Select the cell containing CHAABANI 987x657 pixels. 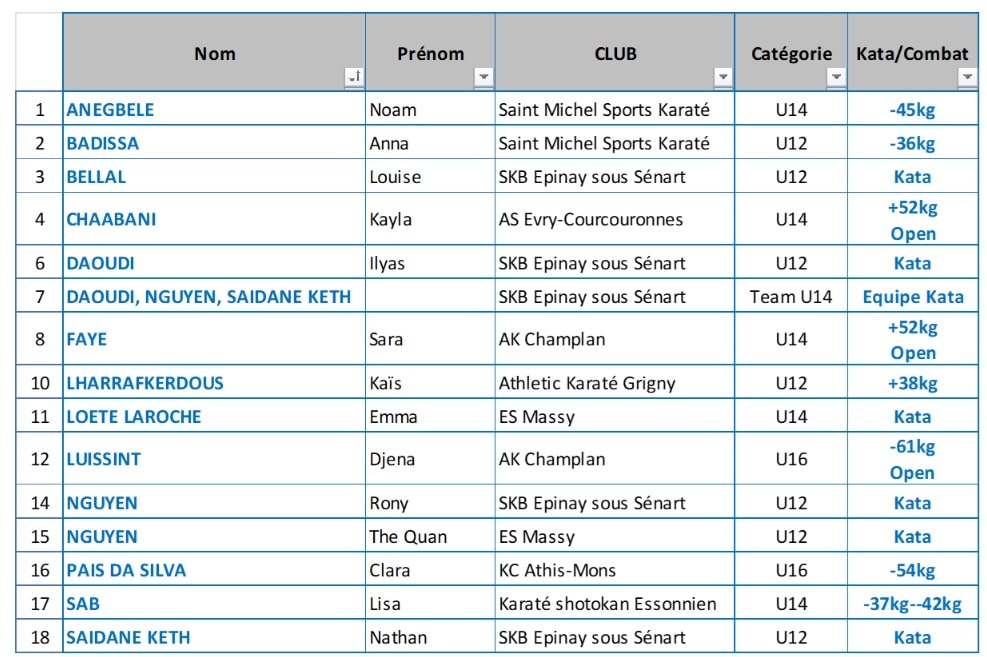click(x=111, y=219)
